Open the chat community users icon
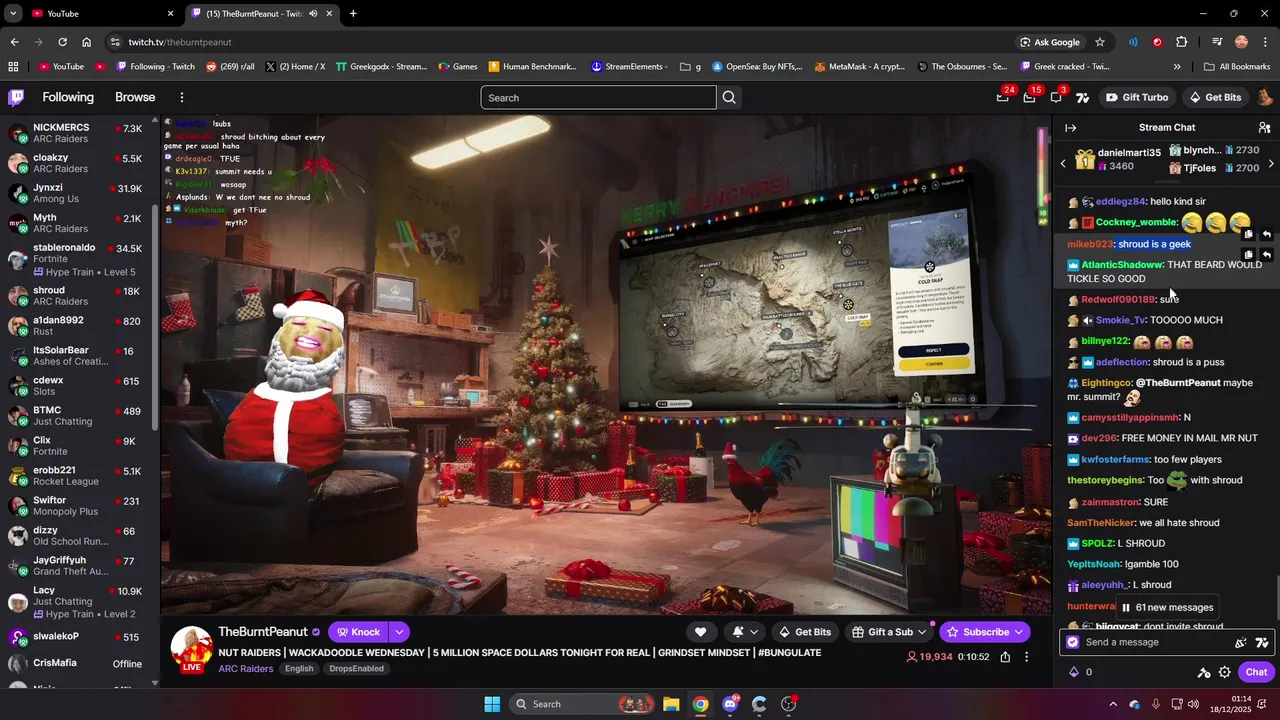 coord(1264,128)
